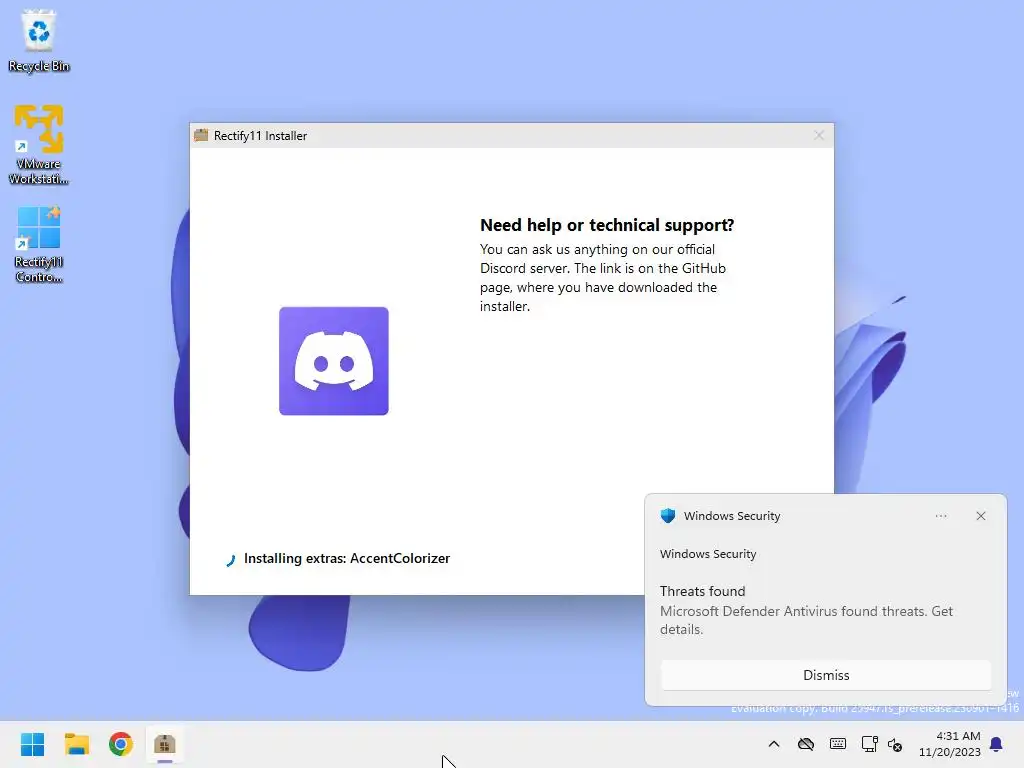Select the VMware Workstation desktop shortcut
The width and height of the screenshot is (1024, 768).
point(39,145)
